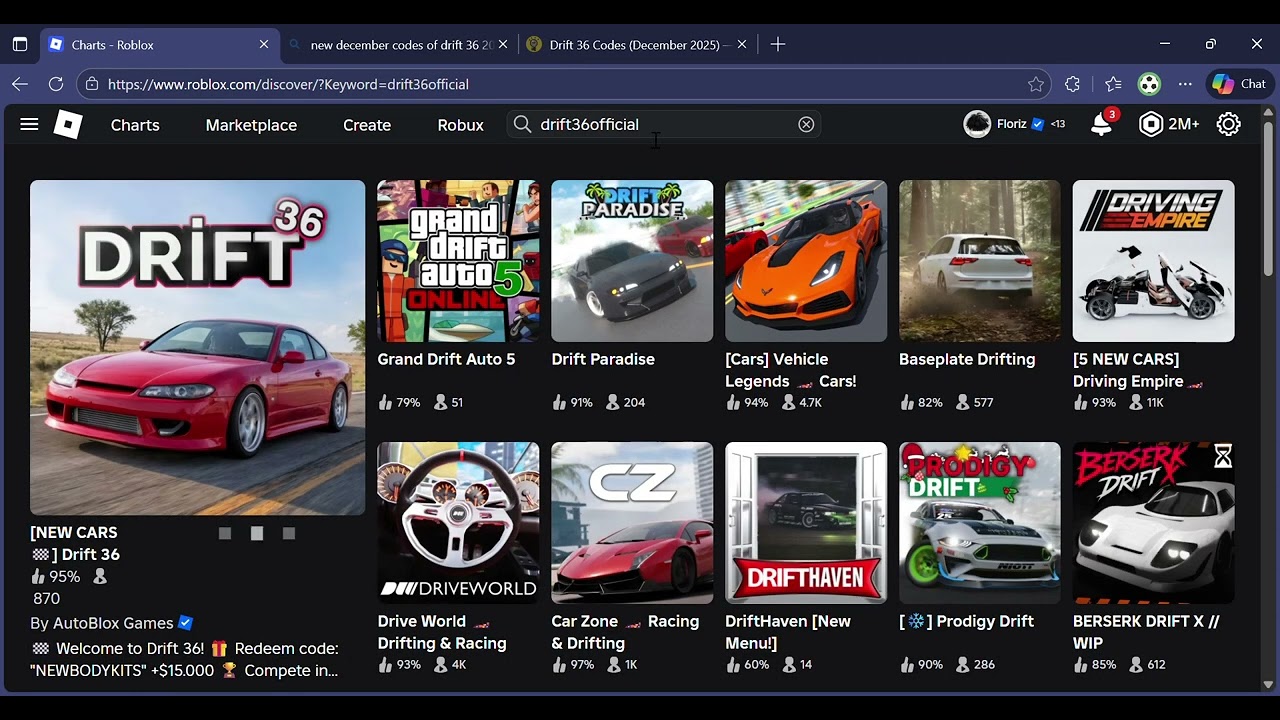This screenshot has height=720, width=1280.
Task: Open a new browser tab
Action: [x=778, y=44]
